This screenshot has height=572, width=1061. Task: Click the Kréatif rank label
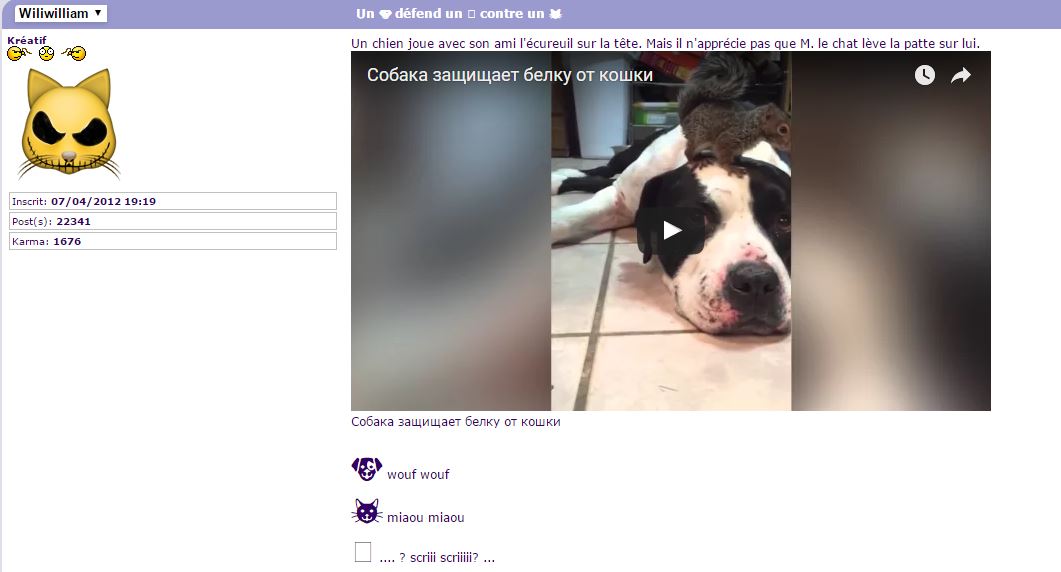point(26,40)
